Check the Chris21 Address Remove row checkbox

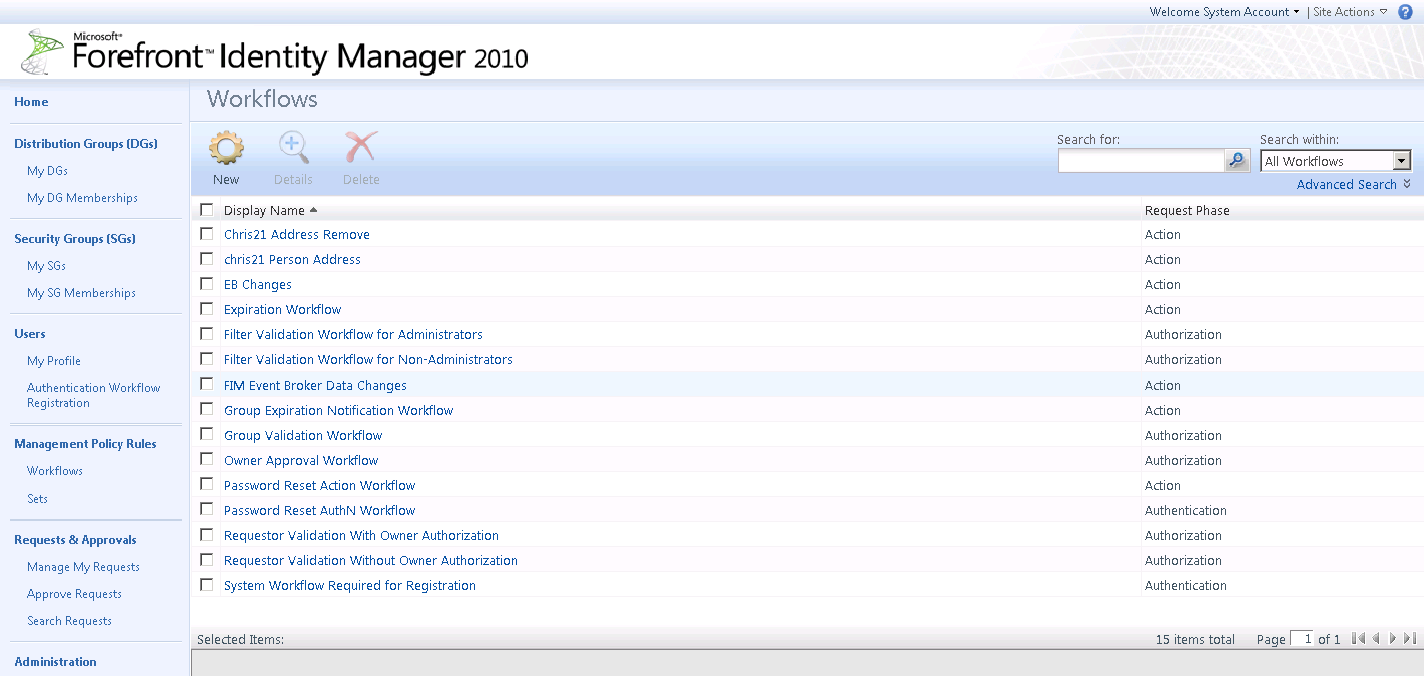207,234
